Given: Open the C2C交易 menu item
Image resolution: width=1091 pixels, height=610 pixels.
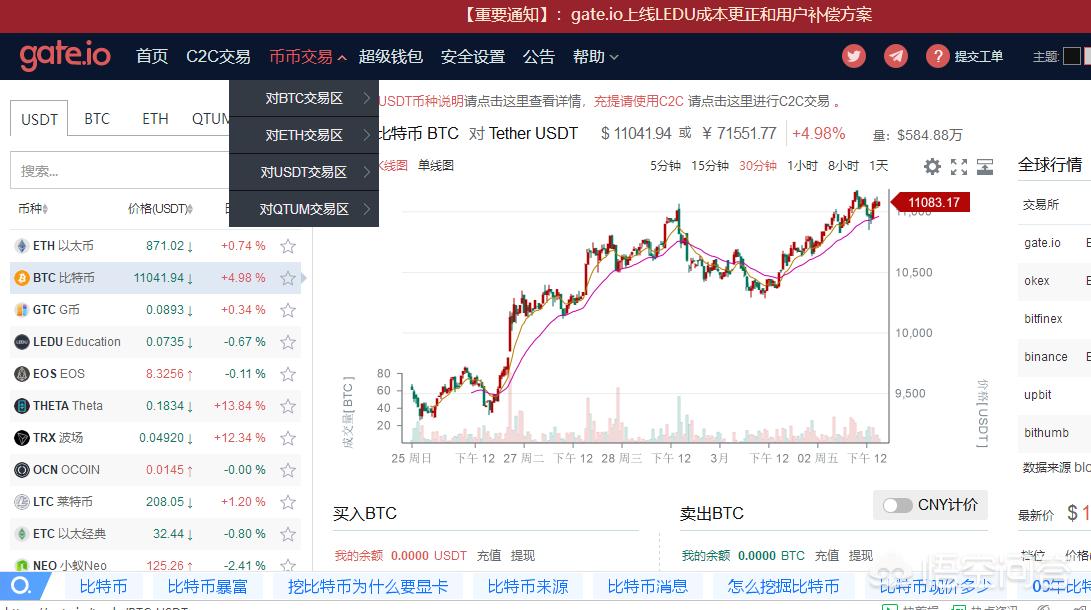Looking at the screenshot, I should click(x=218, y=57).
